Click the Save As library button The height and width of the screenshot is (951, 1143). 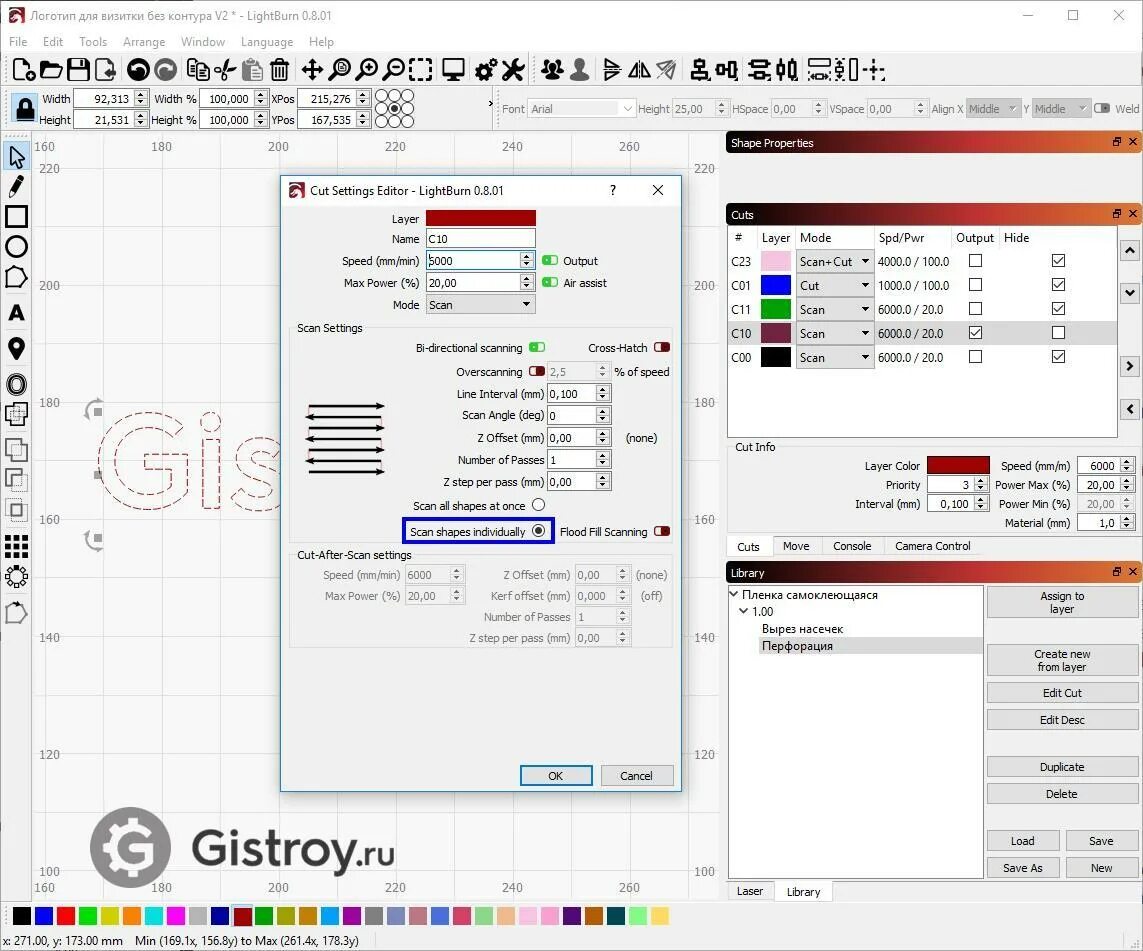pos(1023,867)
